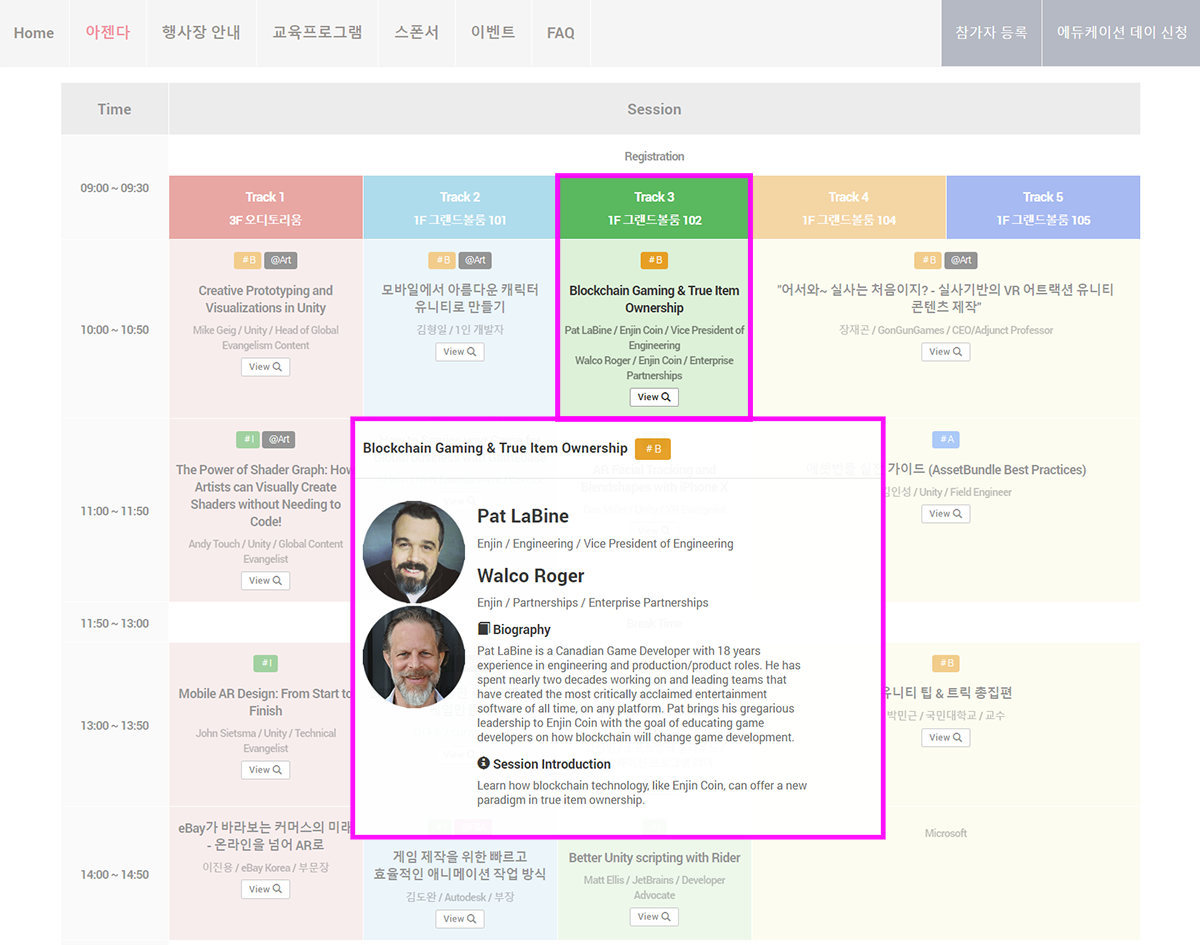Click the 10:00 ~ 10:50 time cell
The width and height of the screenshot is (1200, 945).
pyautogui.click(x=114, y=330)
